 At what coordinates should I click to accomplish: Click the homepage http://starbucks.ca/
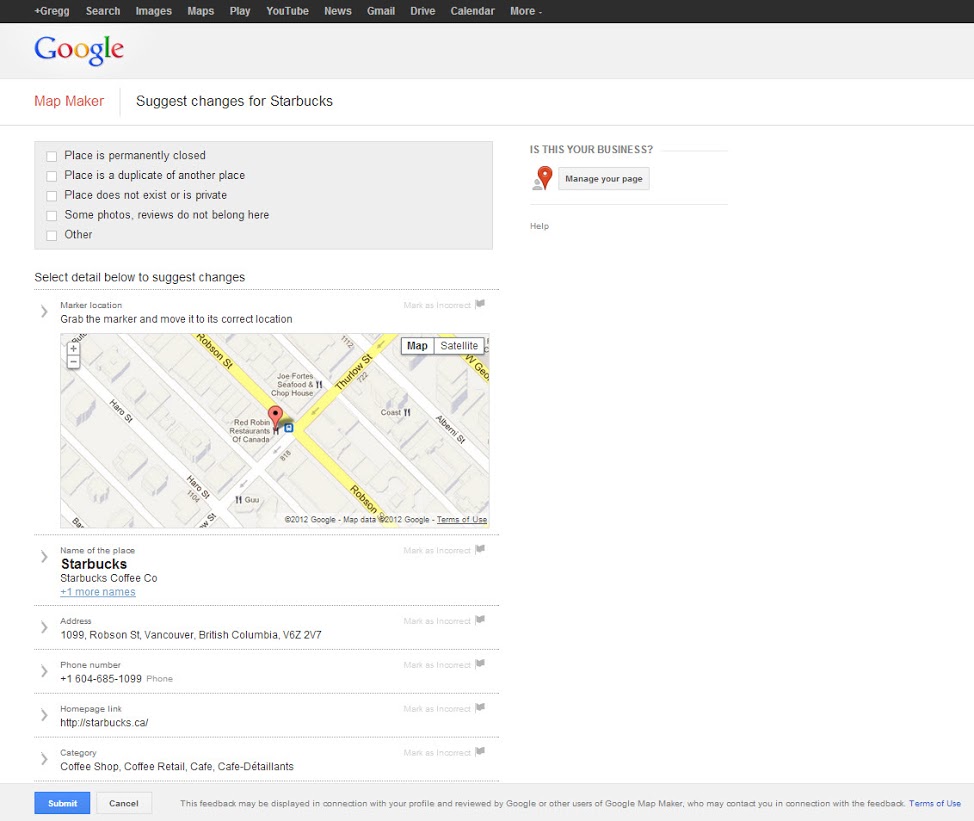pos(104,723)
